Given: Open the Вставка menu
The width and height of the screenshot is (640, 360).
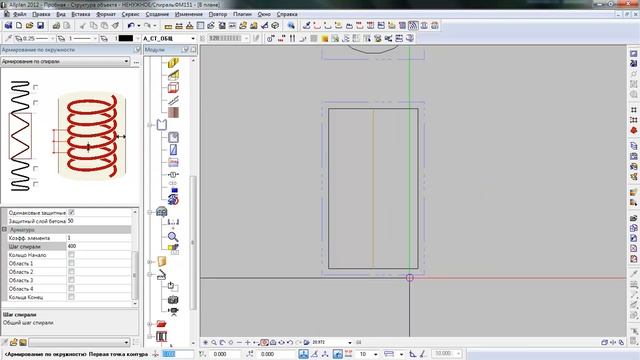Looking at the screenshot, I should 81,14.
